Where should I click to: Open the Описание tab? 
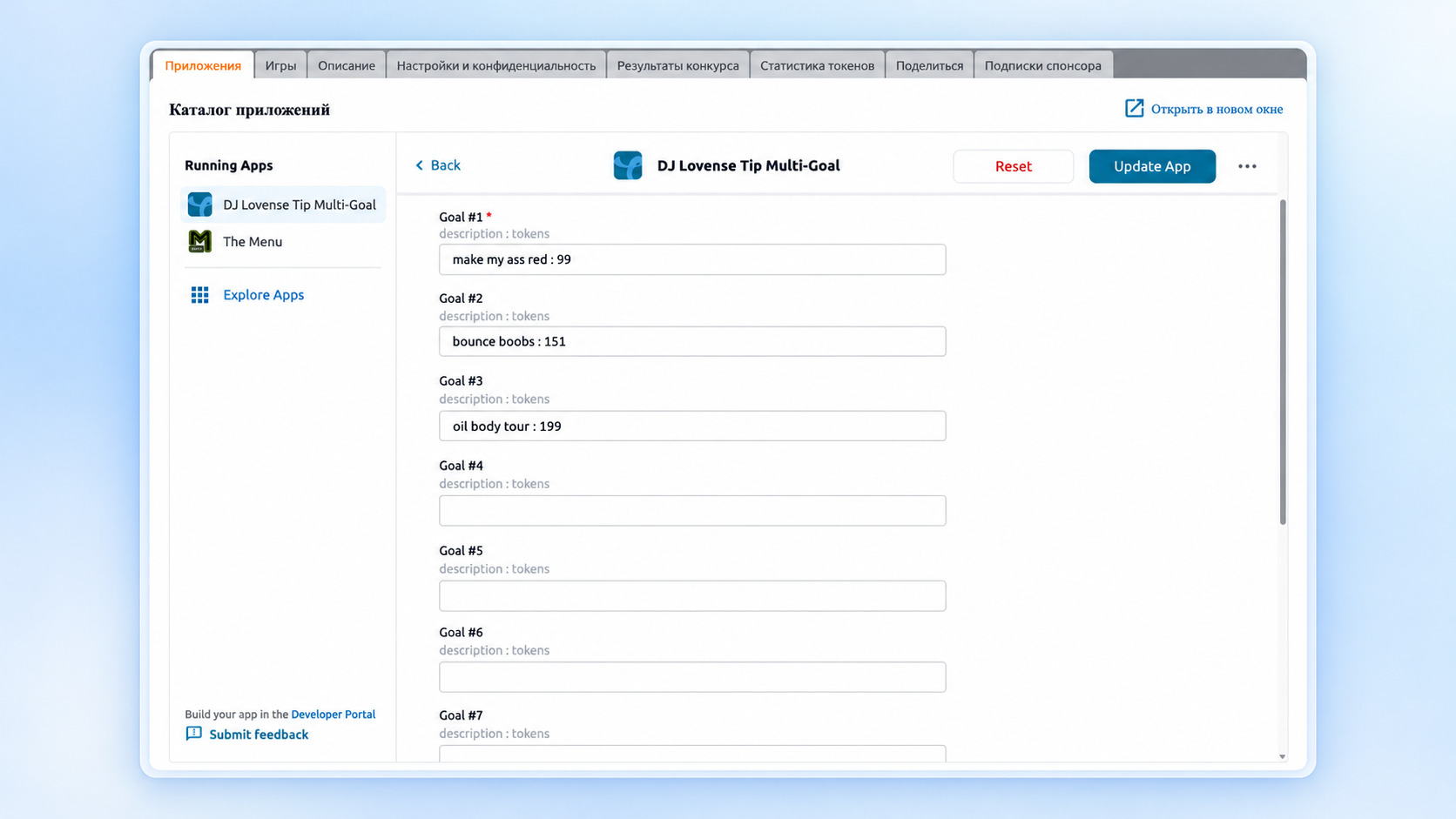pos(347,65)
